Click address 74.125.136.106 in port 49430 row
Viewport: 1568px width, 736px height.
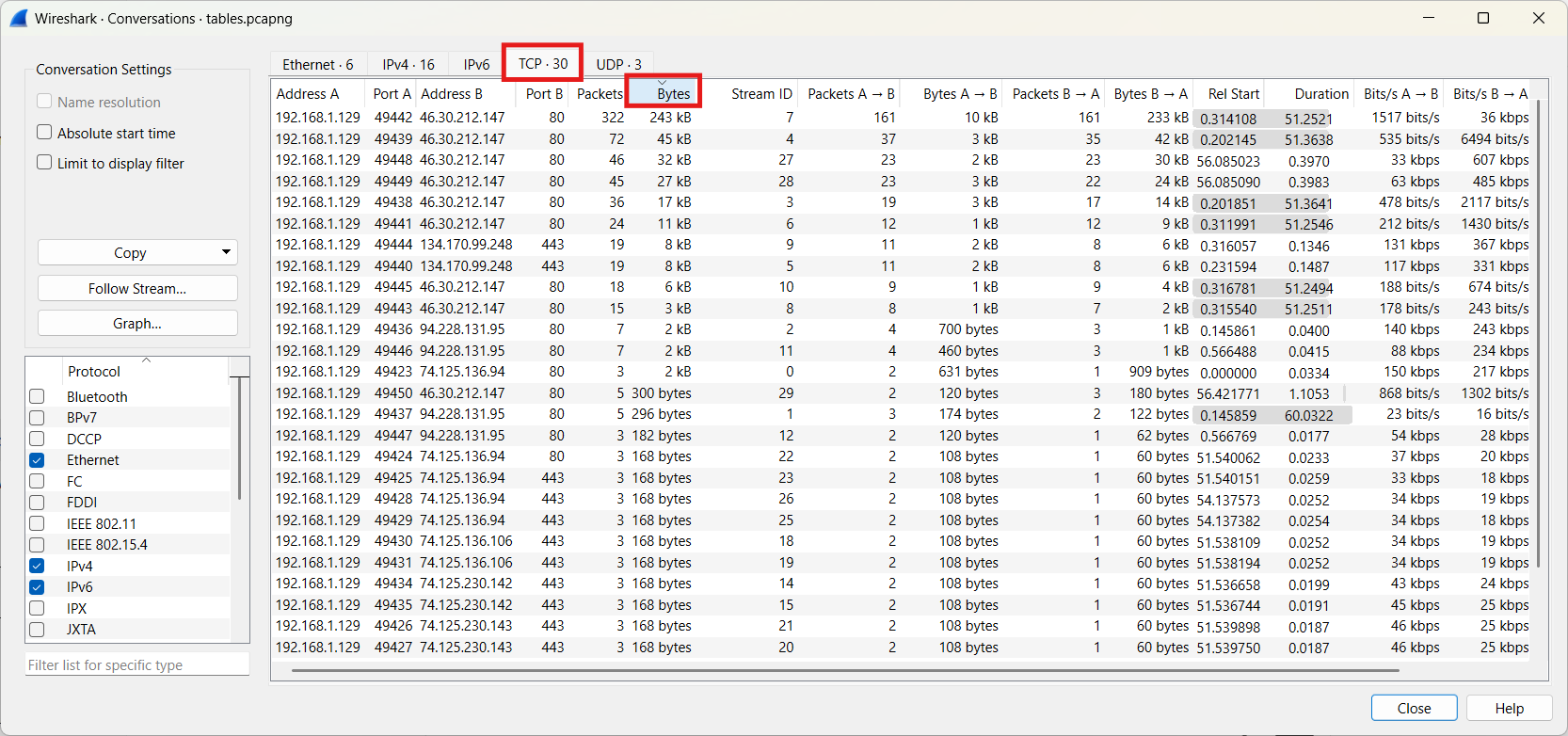pyautogui.click(x=466, y=541)
